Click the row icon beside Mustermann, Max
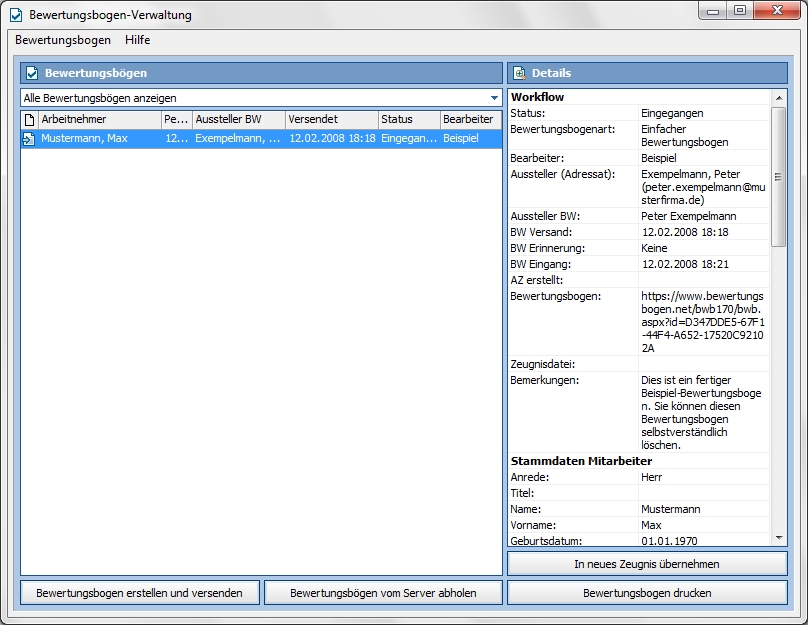 (x=29, y=139)
